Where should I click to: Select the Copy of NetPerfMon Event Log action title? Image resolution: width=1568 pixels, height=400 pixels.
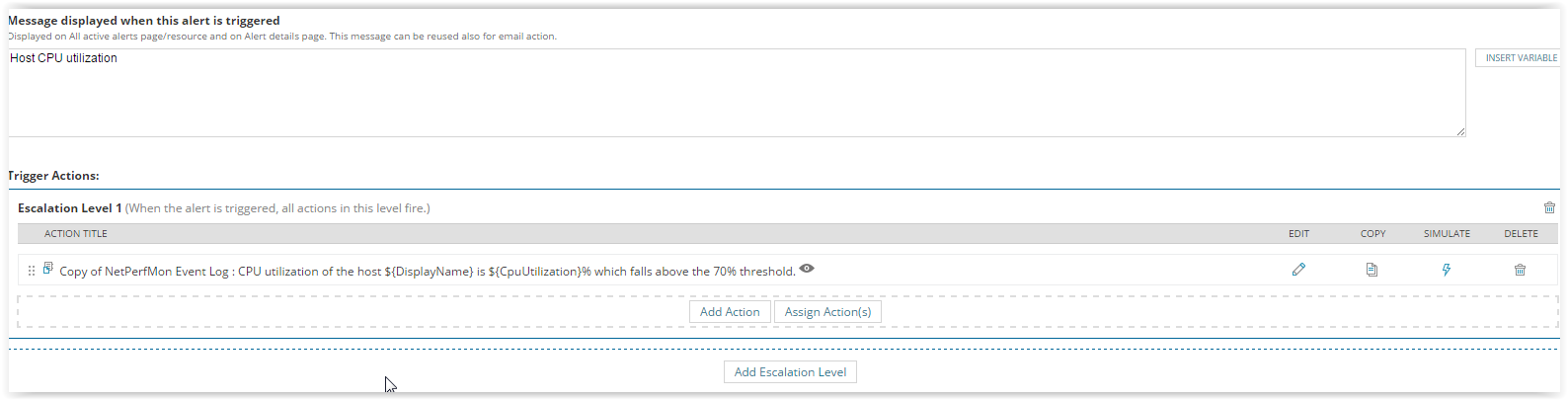(x=428, y=272)
